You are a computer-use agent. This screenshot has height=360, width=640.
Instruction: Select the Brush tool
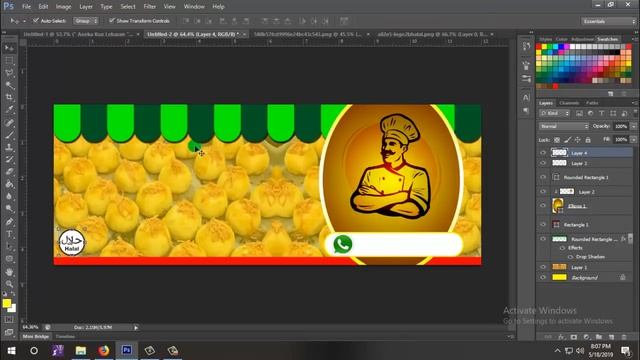pos(9,135)
